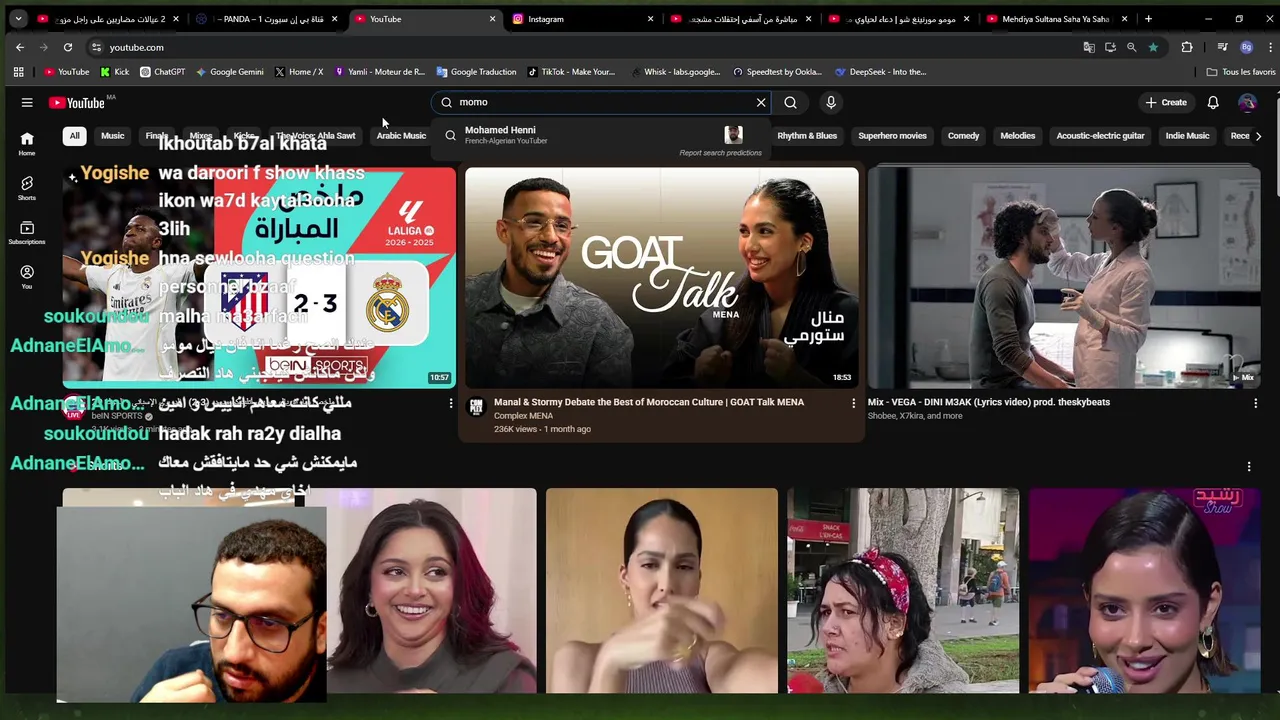Select the Comedy filter chip

click(x=963, y=136)
